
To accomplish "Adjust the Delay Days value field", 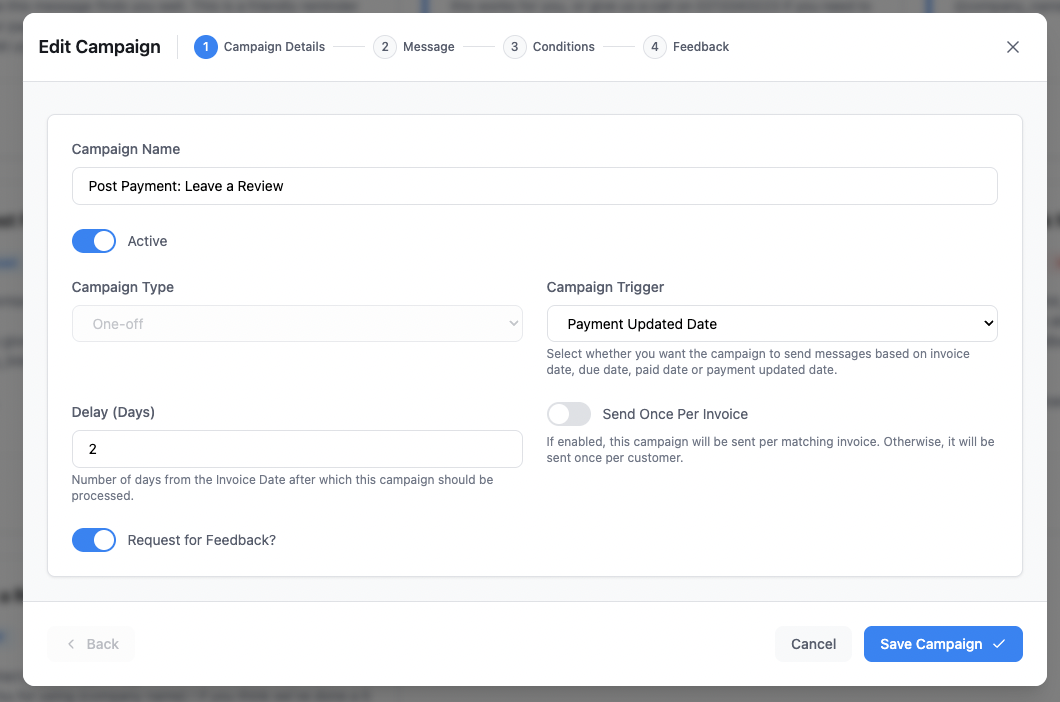I will pyautogui.click(x=297, y=449).
